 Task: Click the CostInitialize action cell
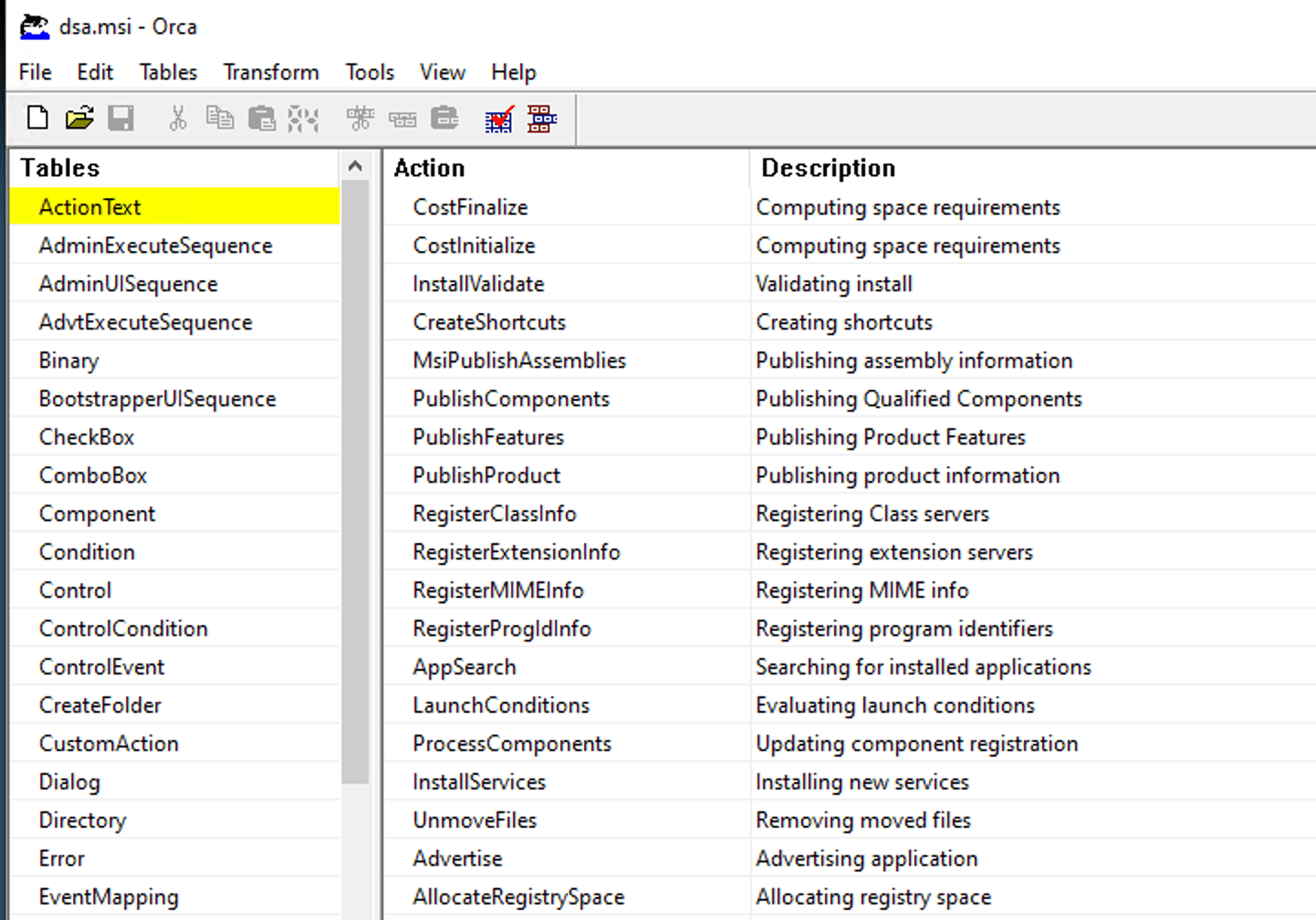pos(566,246)
